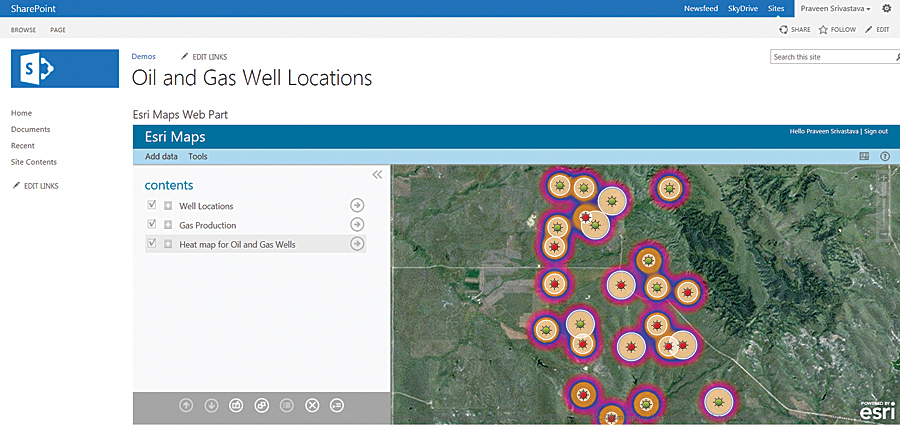Navigate to Home in left menu
This screenshot has height=426, width=900.
coord(22,113)
